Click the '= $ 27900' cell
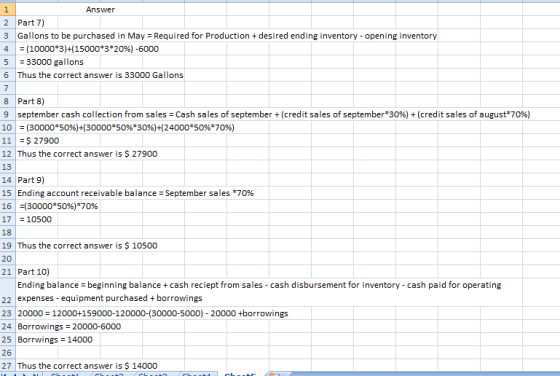The height and width of the screenshot is (376, 560). 39,141
